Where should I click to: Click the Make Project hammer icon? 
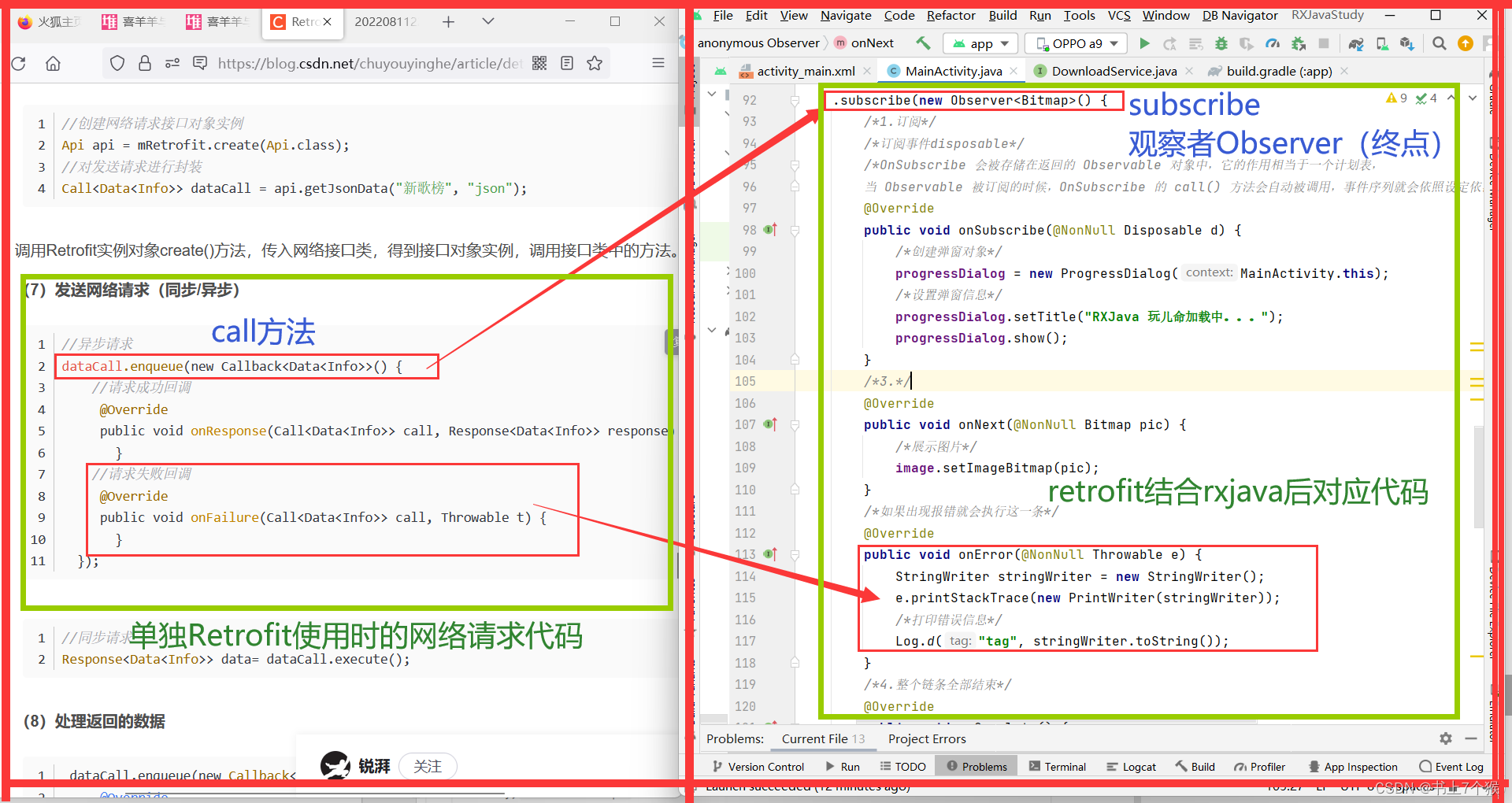tap(922, 43)
